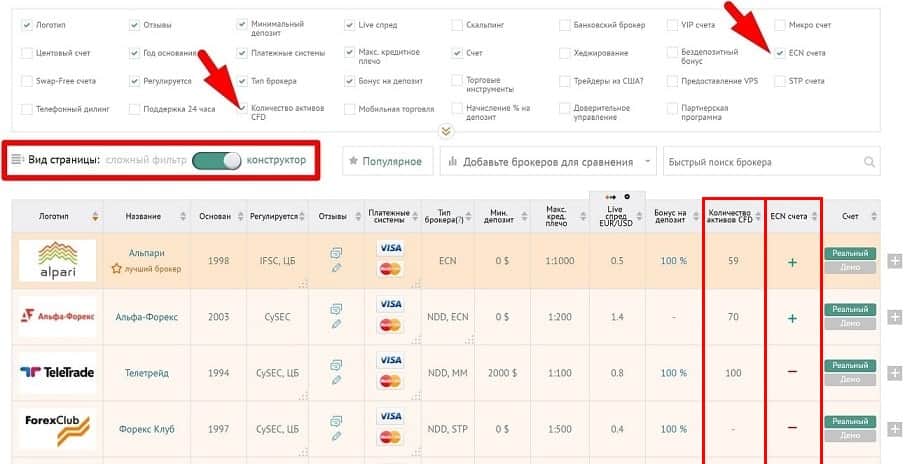This screenshot has height=464, width=912.
Task: Click 1:1000 leverage value in Альпари row
Action: click(560, 261)
